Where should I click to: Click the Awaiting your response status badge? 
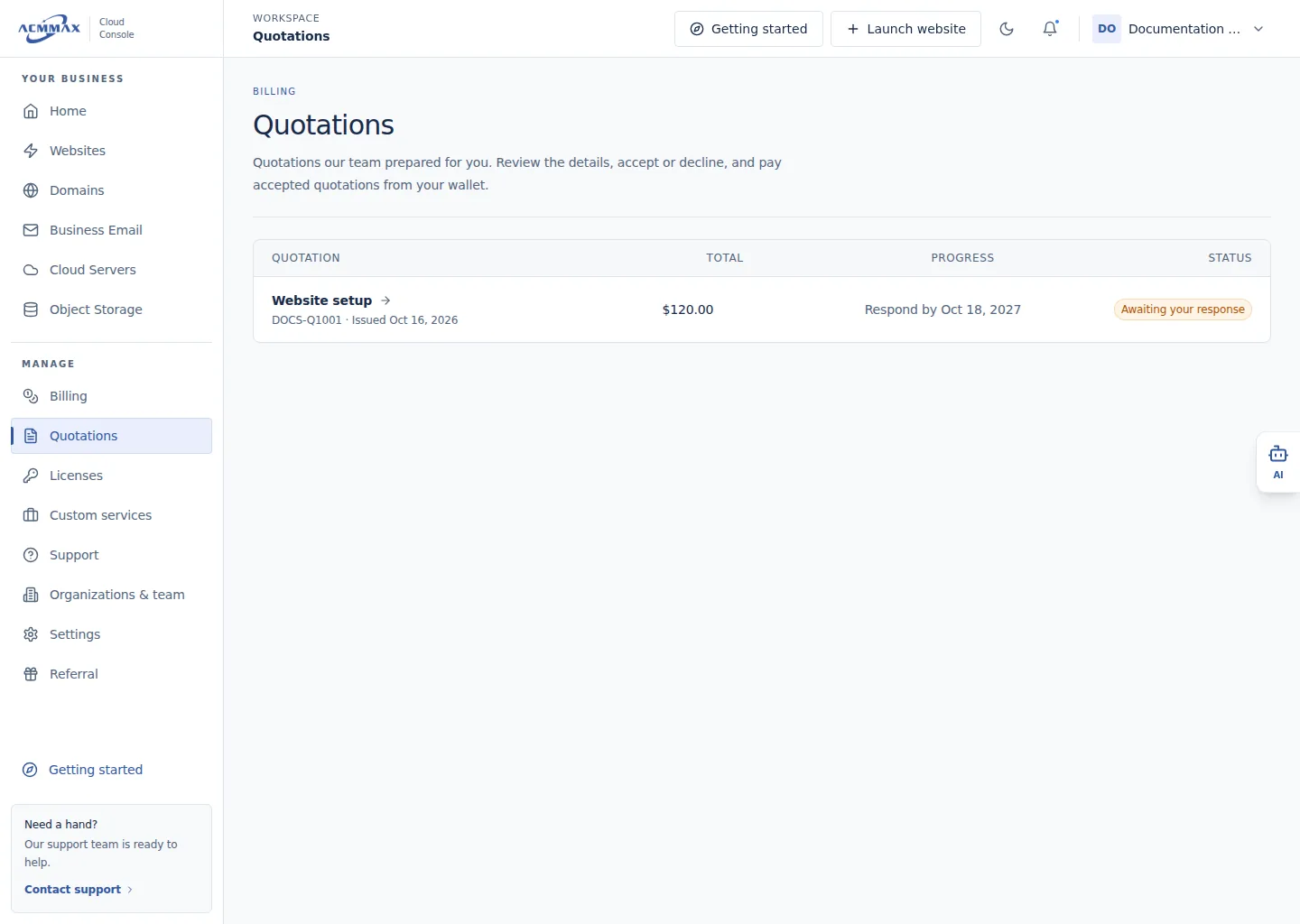[1183, 310]
